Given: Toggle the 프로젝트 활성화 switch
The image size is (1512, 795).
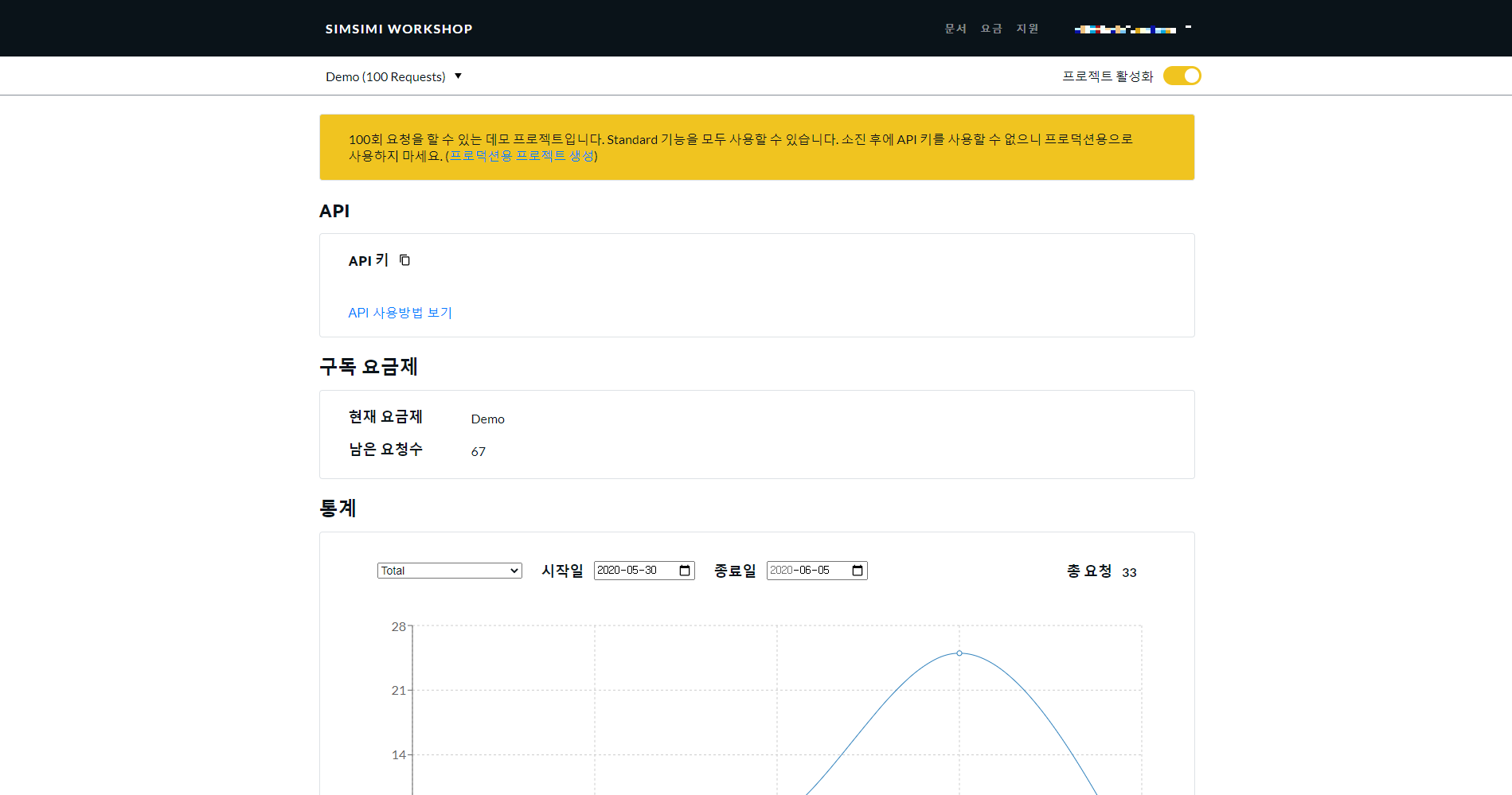Looking at the screenshot, I should (1182, 76).
